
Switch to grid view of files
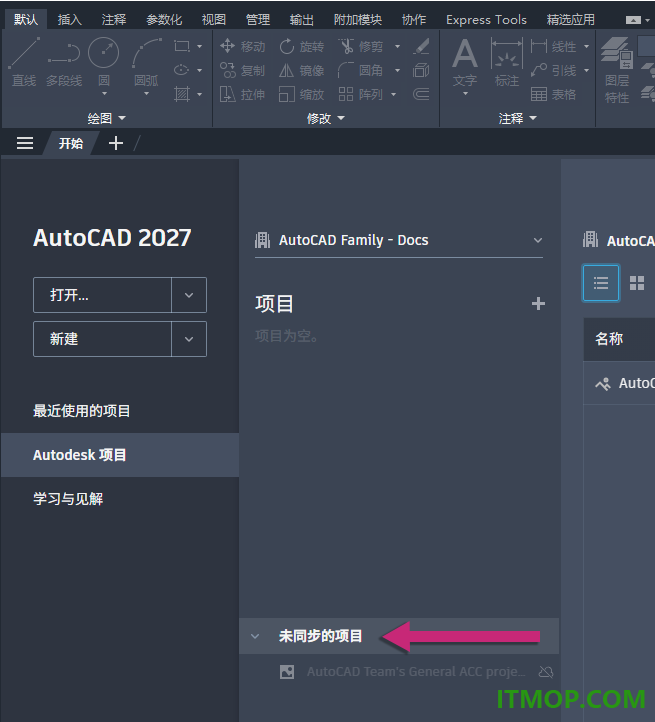(637, 283)
